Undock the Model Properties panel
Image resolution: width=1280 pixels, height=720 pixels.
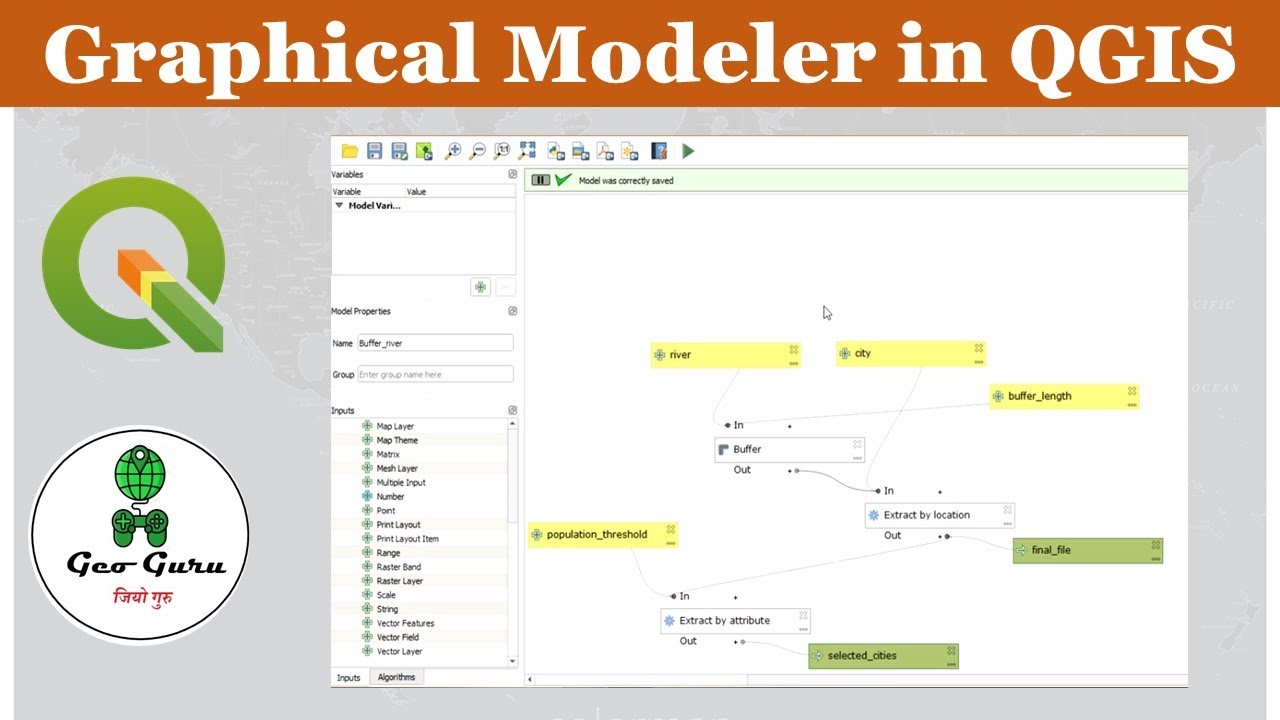(x=512, y=311)
